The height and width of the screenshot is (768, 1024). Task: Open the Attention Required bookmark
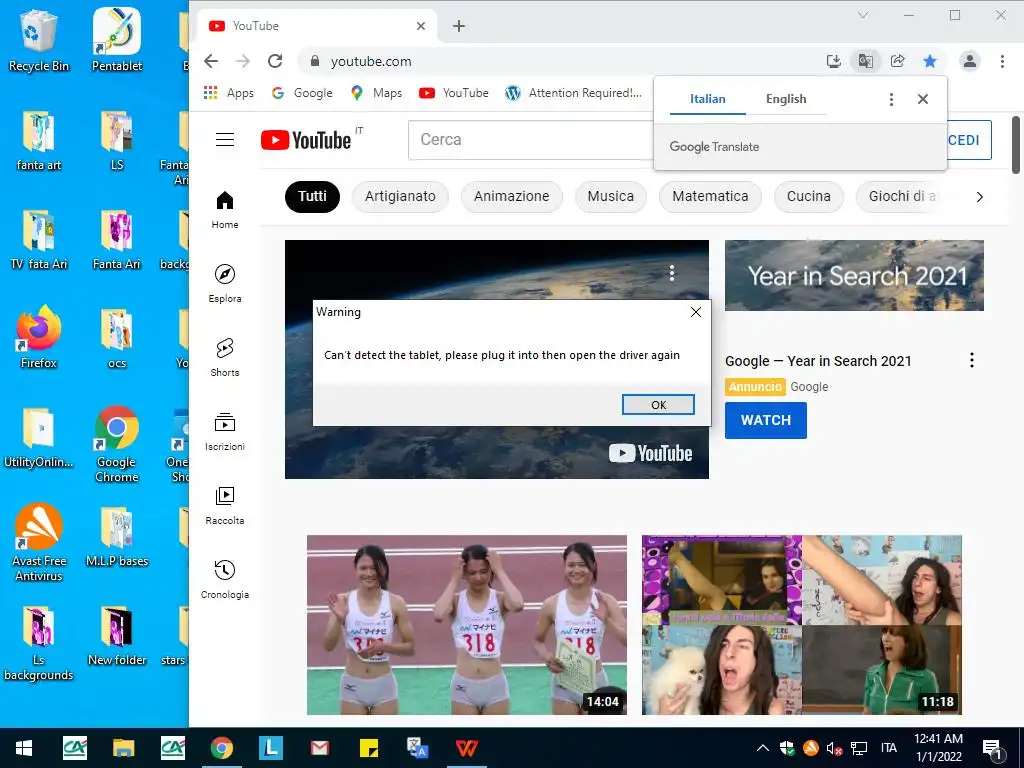[x=573, y=93]
